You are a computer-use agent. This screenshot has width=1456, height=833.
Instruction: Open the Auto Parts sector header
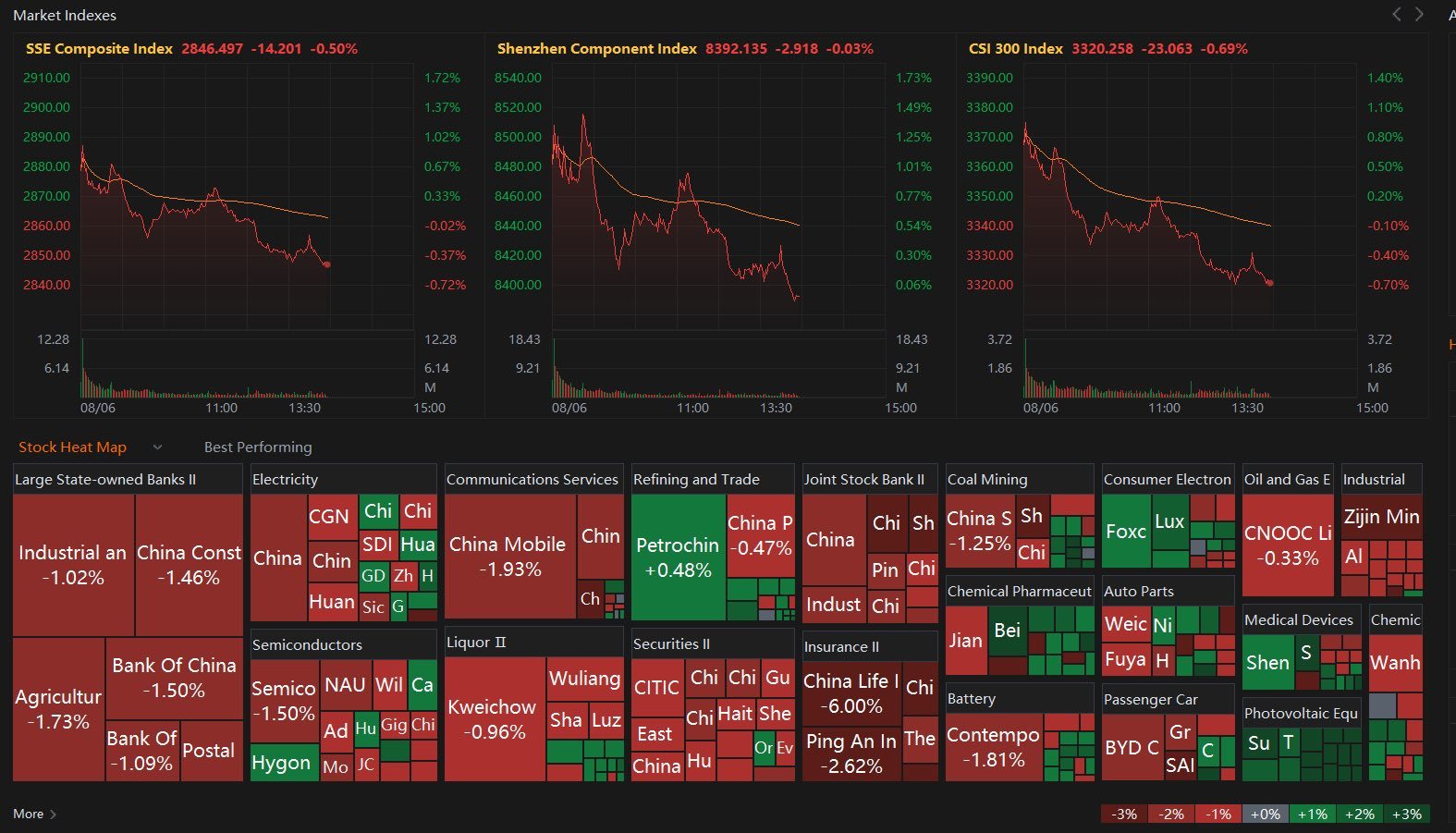[1168, 591]
